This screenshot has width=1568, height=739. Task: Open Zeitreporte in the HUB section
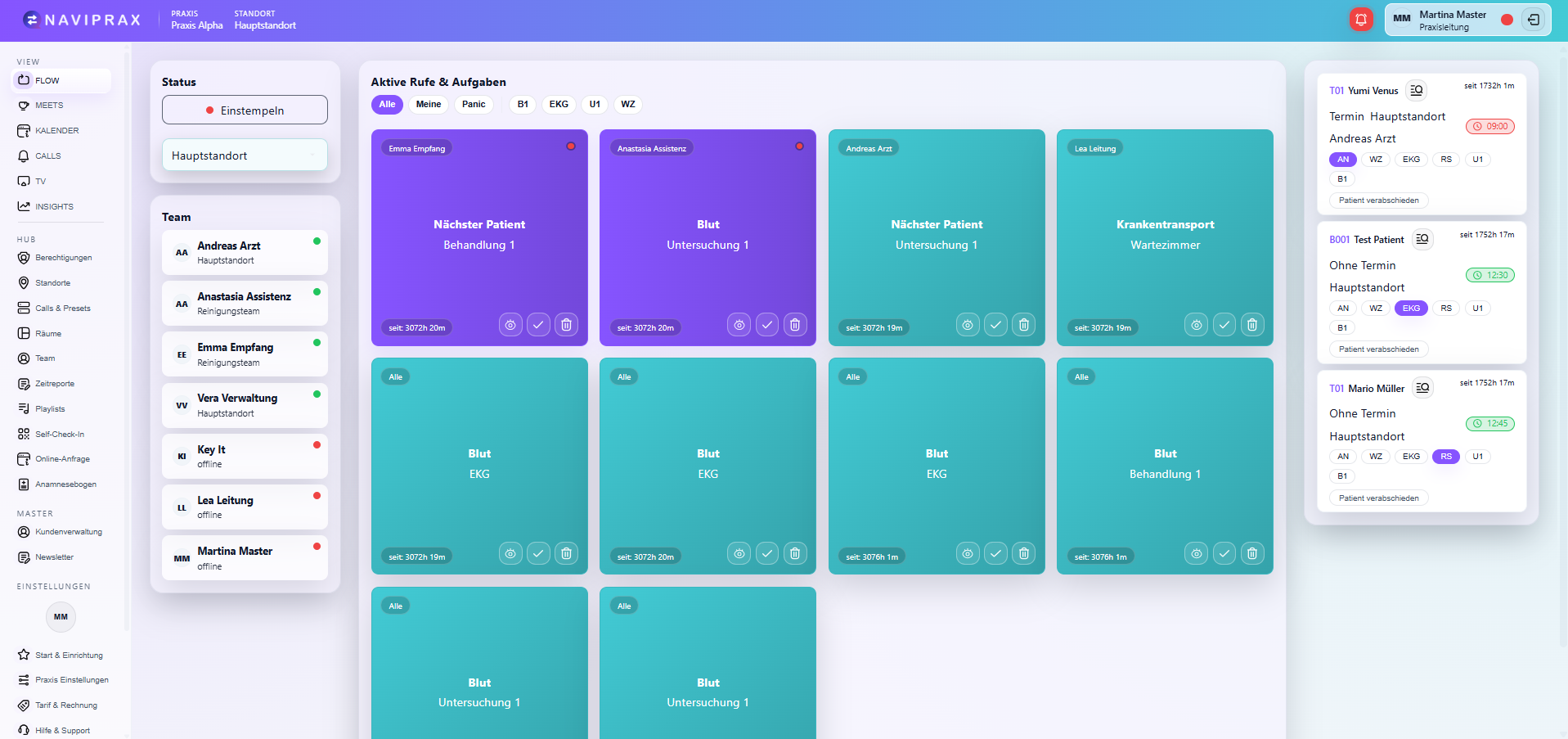coord(54,384)
